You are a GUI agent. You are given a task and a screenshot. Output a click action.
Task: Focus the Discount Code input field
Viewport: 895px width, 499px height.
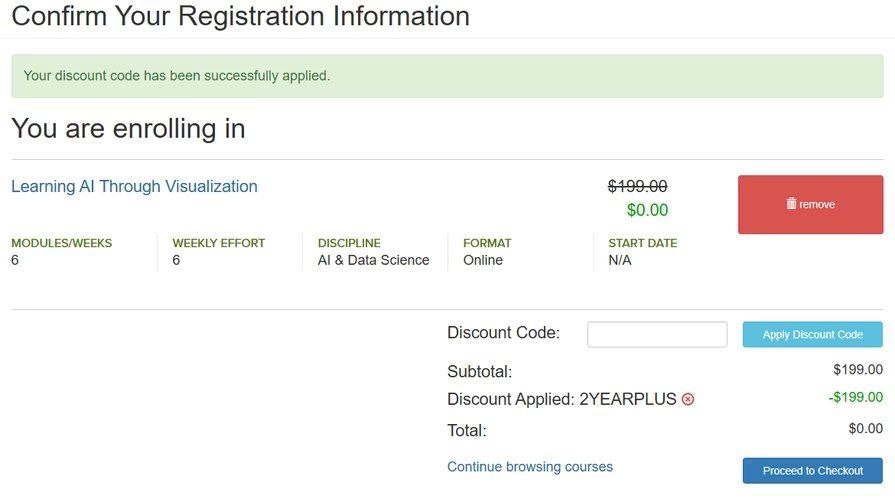tap(657, 334)
